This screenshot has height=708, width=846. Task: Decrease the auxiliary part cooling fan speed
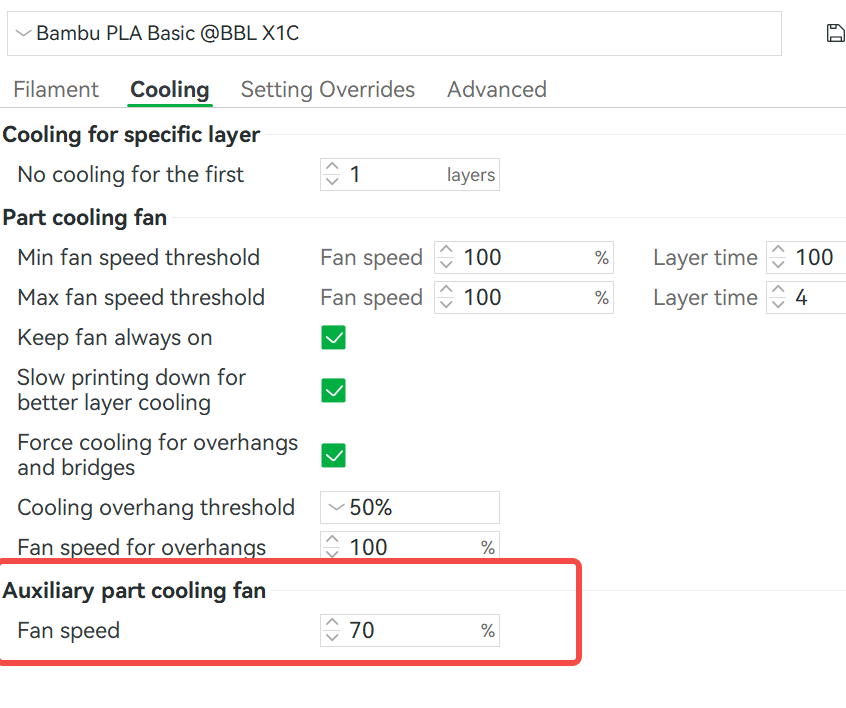332,636
